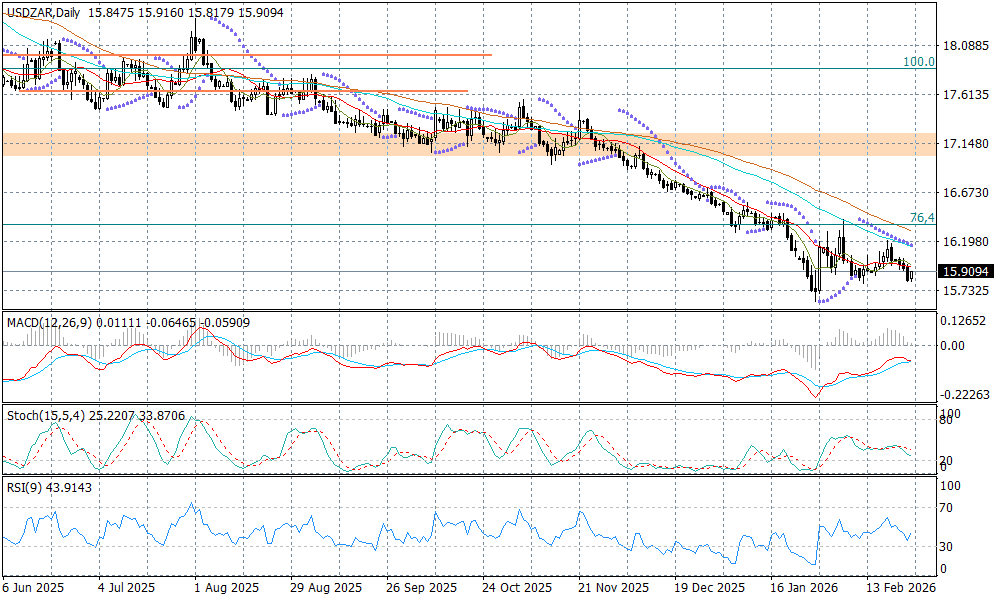The width and height of the screenshot is (1000, 600).
Task: Click the 19 Dec 2025 date marker
Action: point(708,589)
